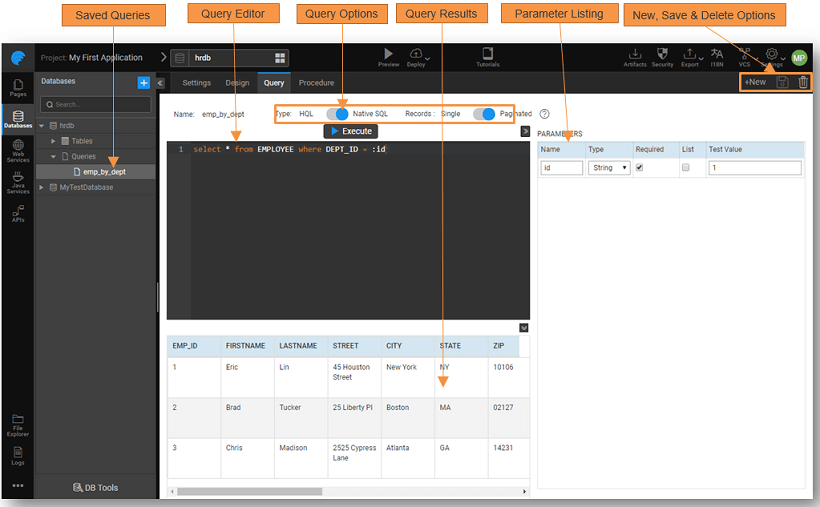Switch to the Design tab
This screenshot has width=820, height=507.
coord(237,83)
